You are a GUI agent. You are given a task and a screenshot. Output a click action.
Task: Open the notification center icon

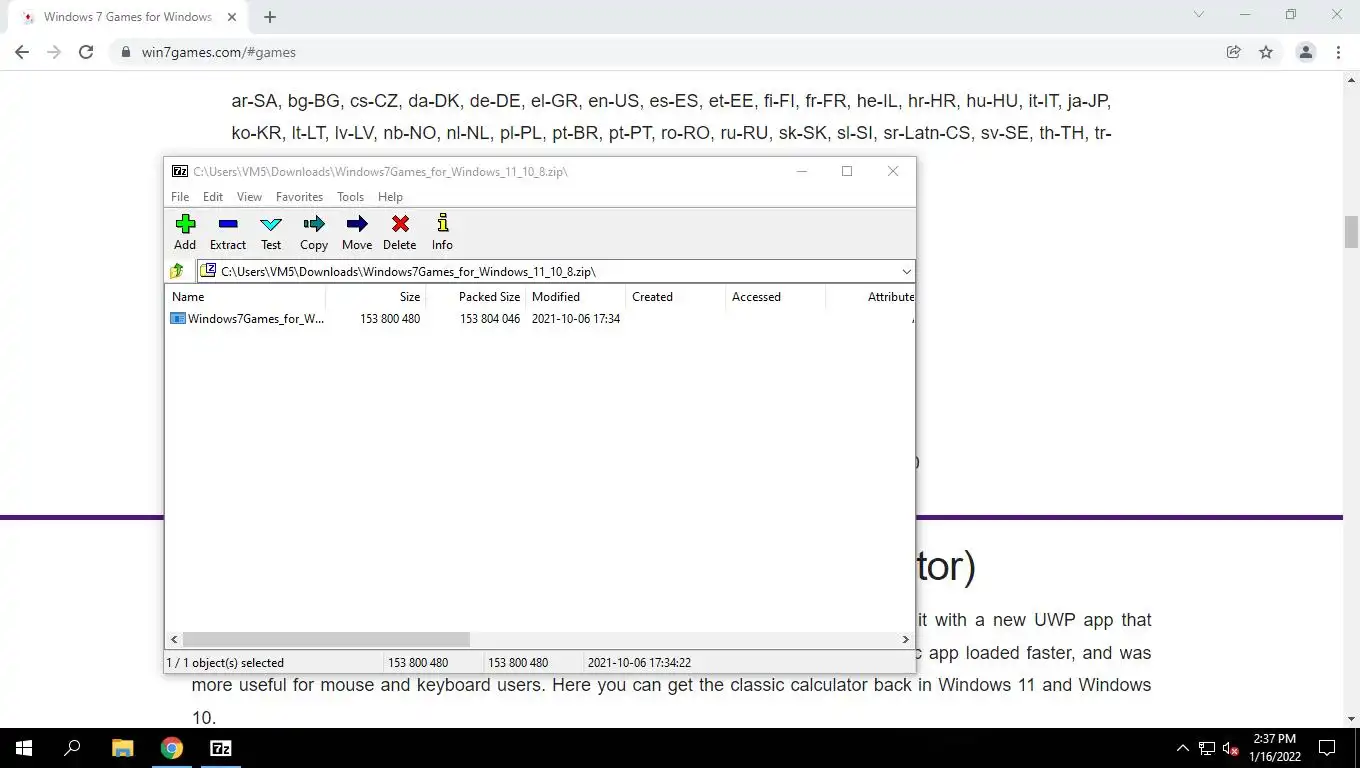(1327, 748)
